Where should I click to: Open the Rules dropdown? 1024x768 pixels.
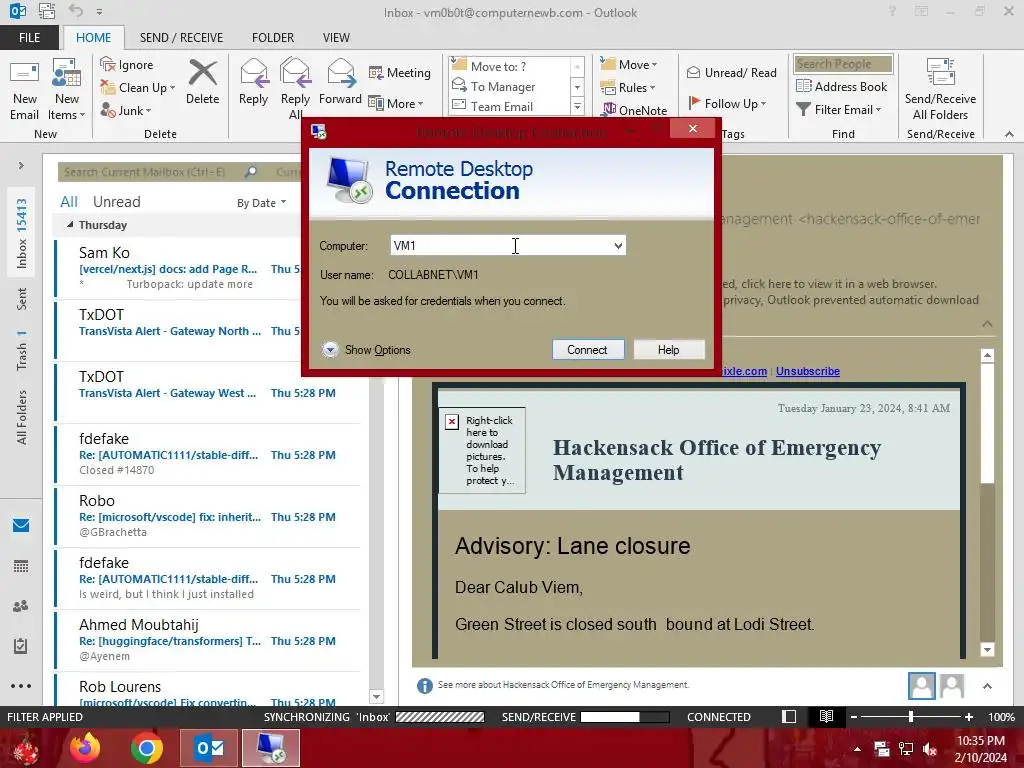[628, 88]
